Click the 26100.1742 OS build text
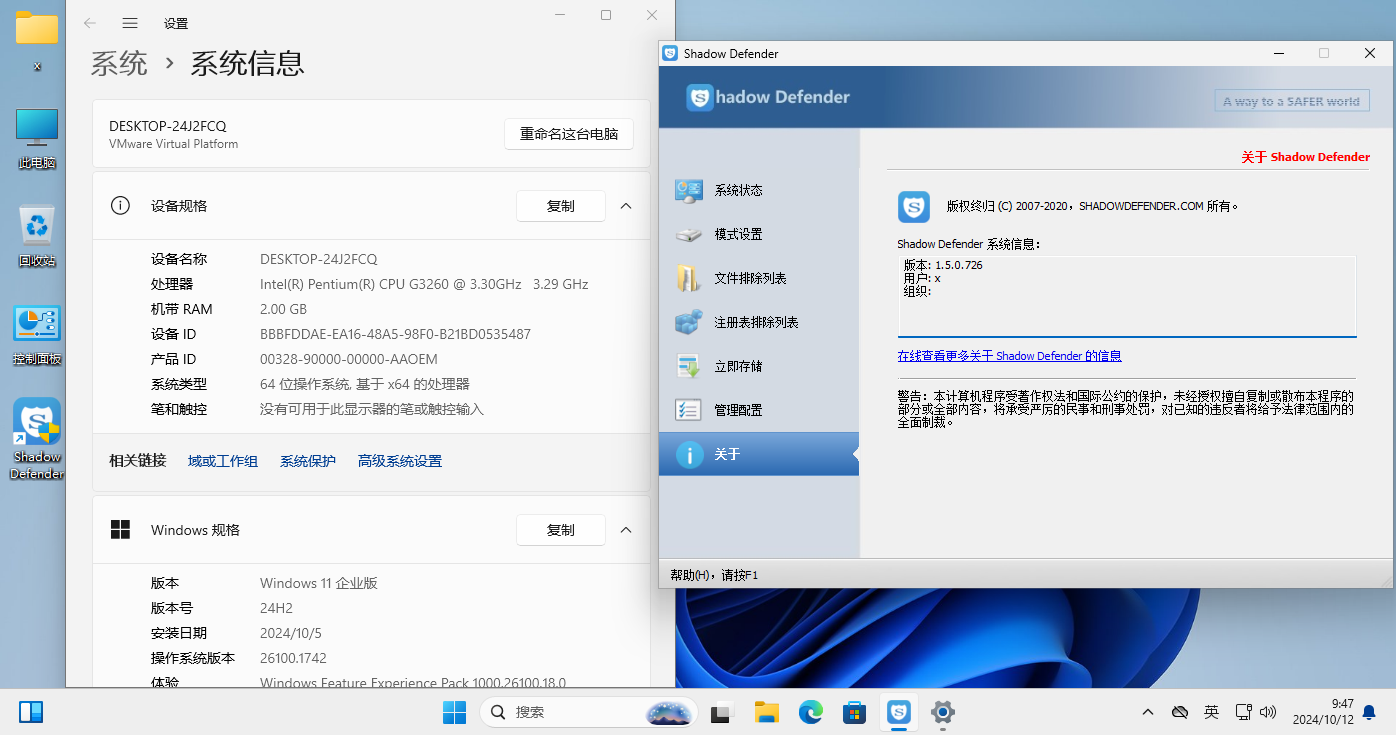 [x=293, y=658]
